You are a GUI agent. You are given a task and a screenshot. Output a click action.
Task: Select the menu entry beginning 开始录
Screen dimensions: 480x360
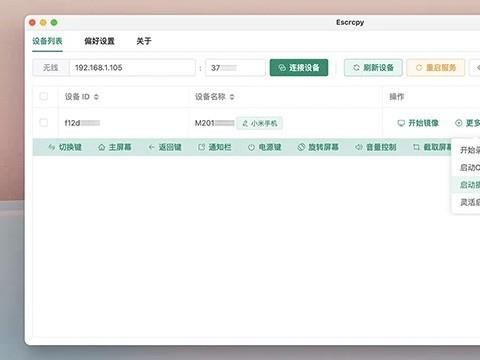[466, 150]
